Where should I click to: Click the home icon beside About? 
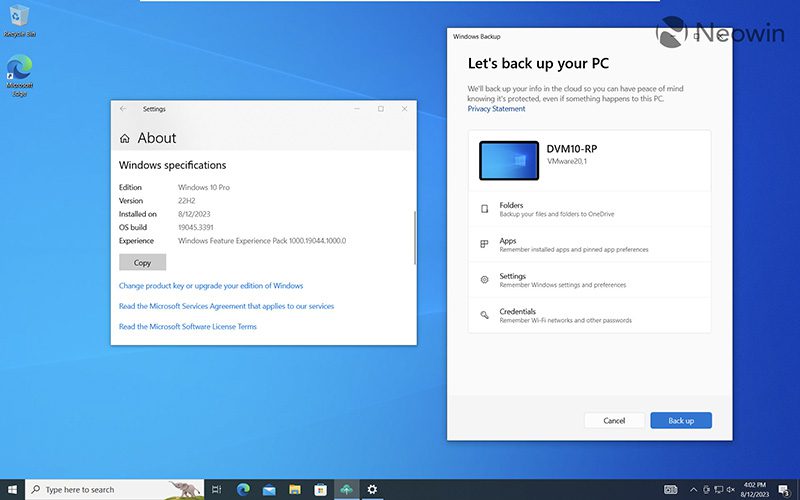pos(124,138)
